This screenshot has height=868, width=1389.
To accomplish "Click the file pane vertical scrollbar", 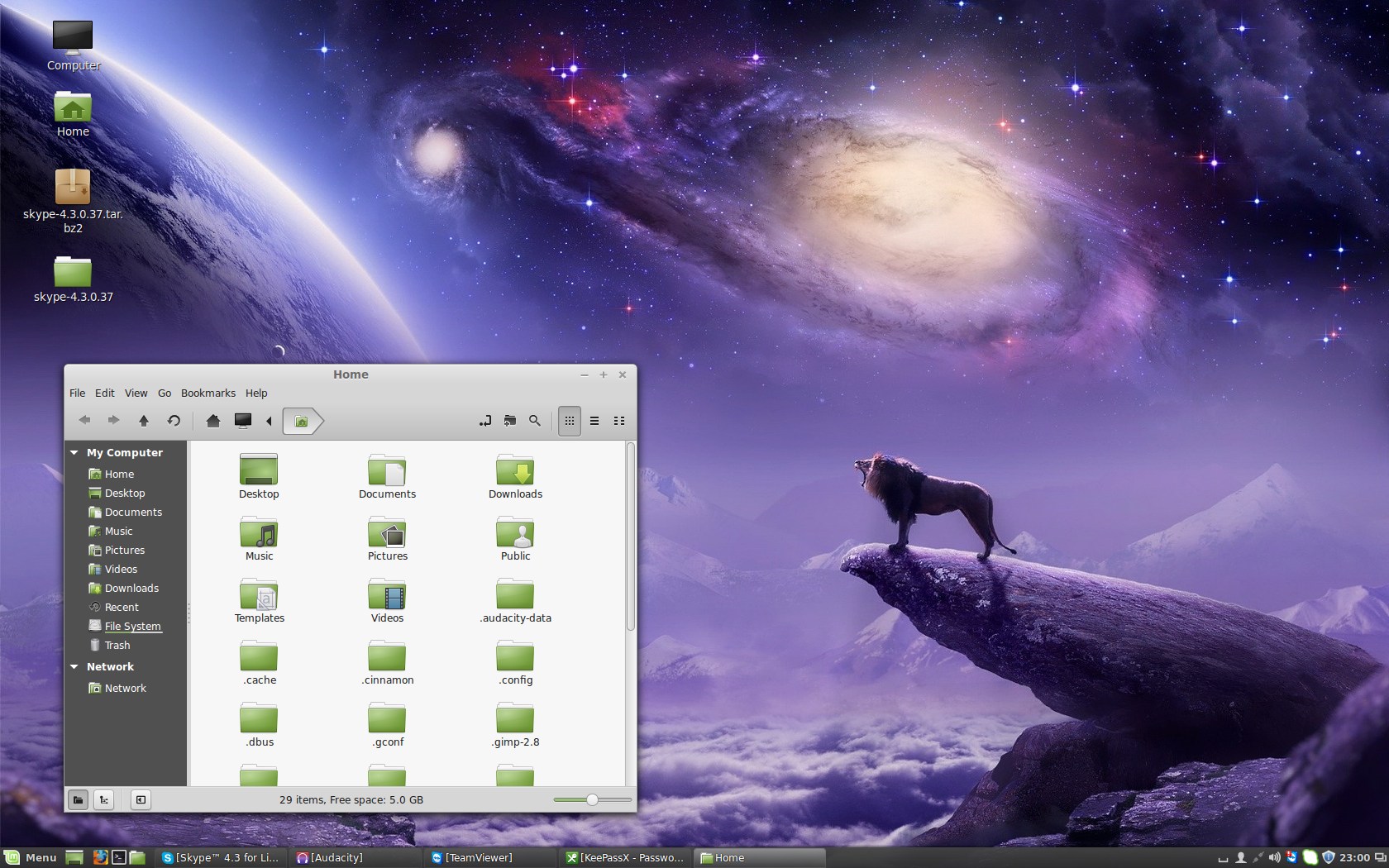I will tap(631, 537).
